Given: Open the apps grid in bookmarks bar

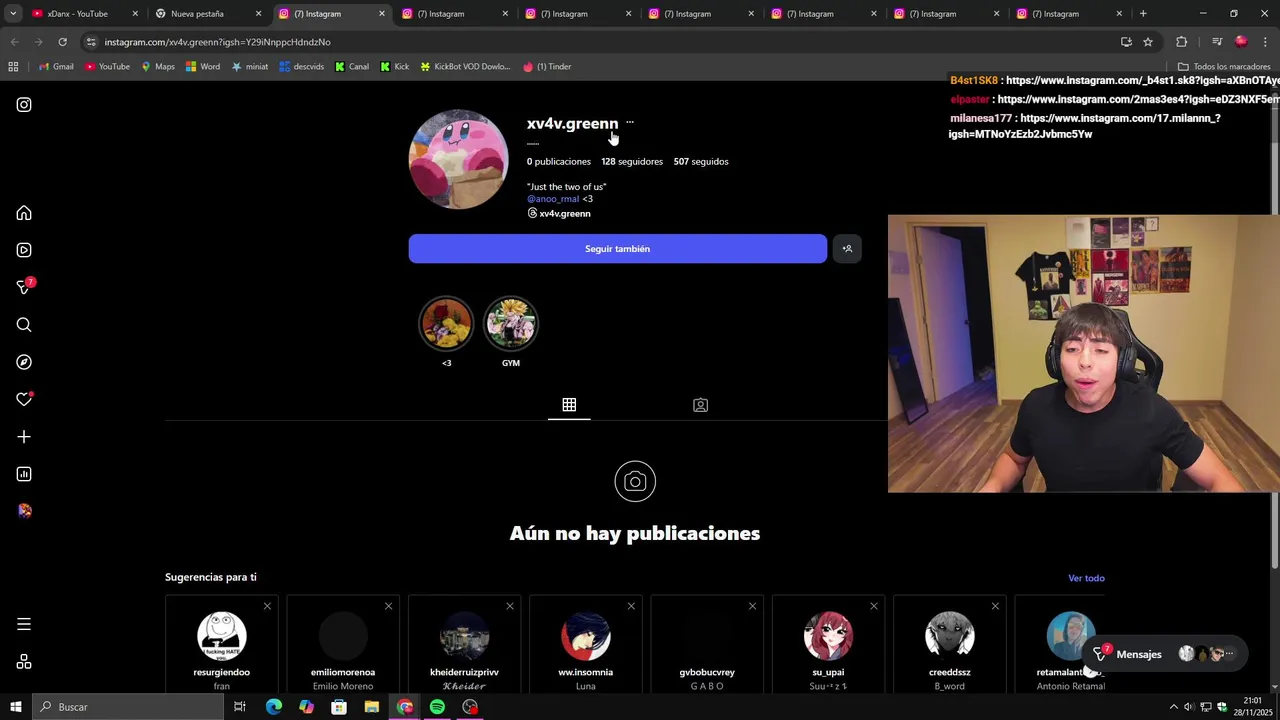Looking at the screenshot, I should (13, 67).
